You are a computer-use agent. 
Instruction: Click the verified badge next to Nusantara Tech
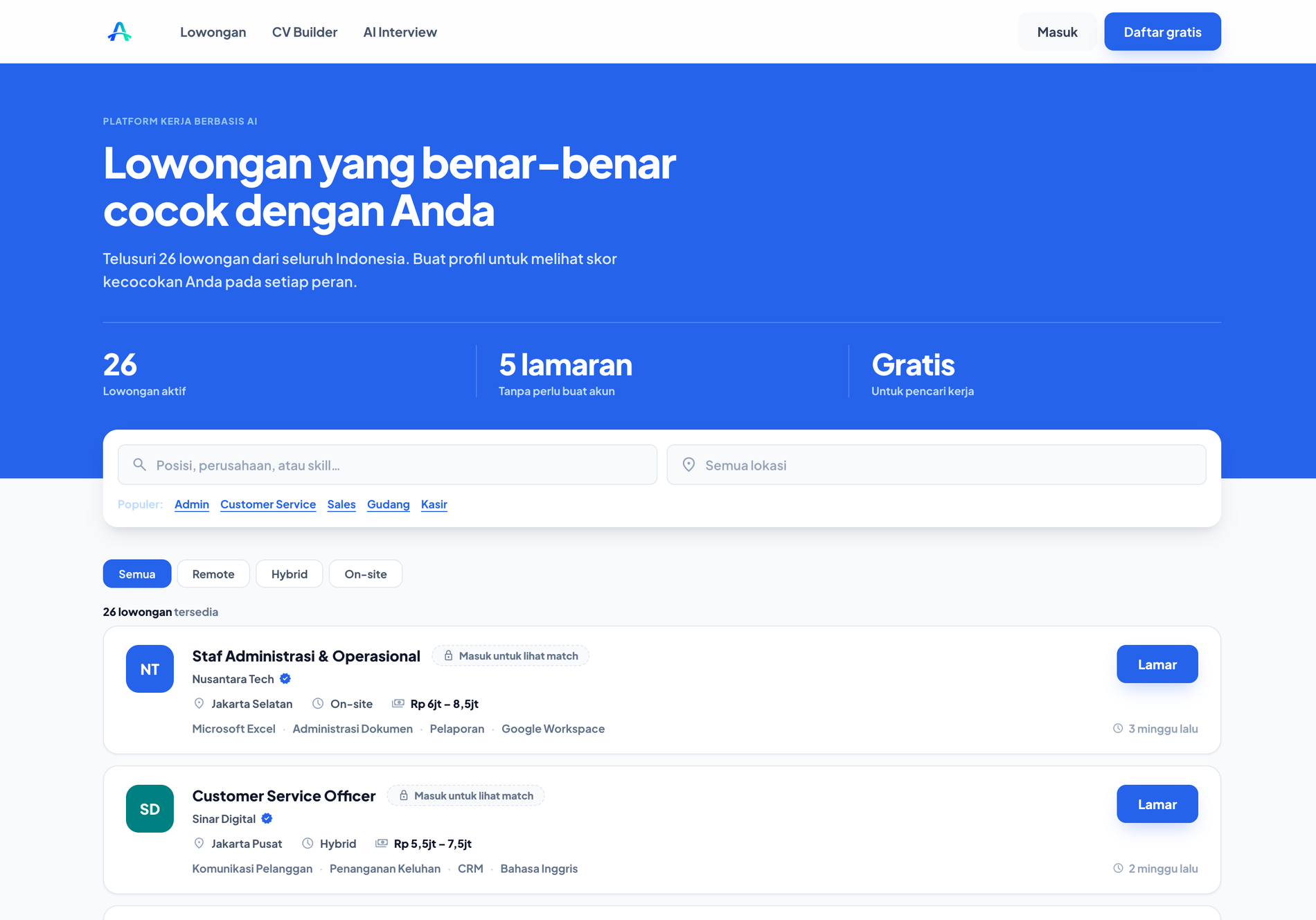click(x=285, y=679)
